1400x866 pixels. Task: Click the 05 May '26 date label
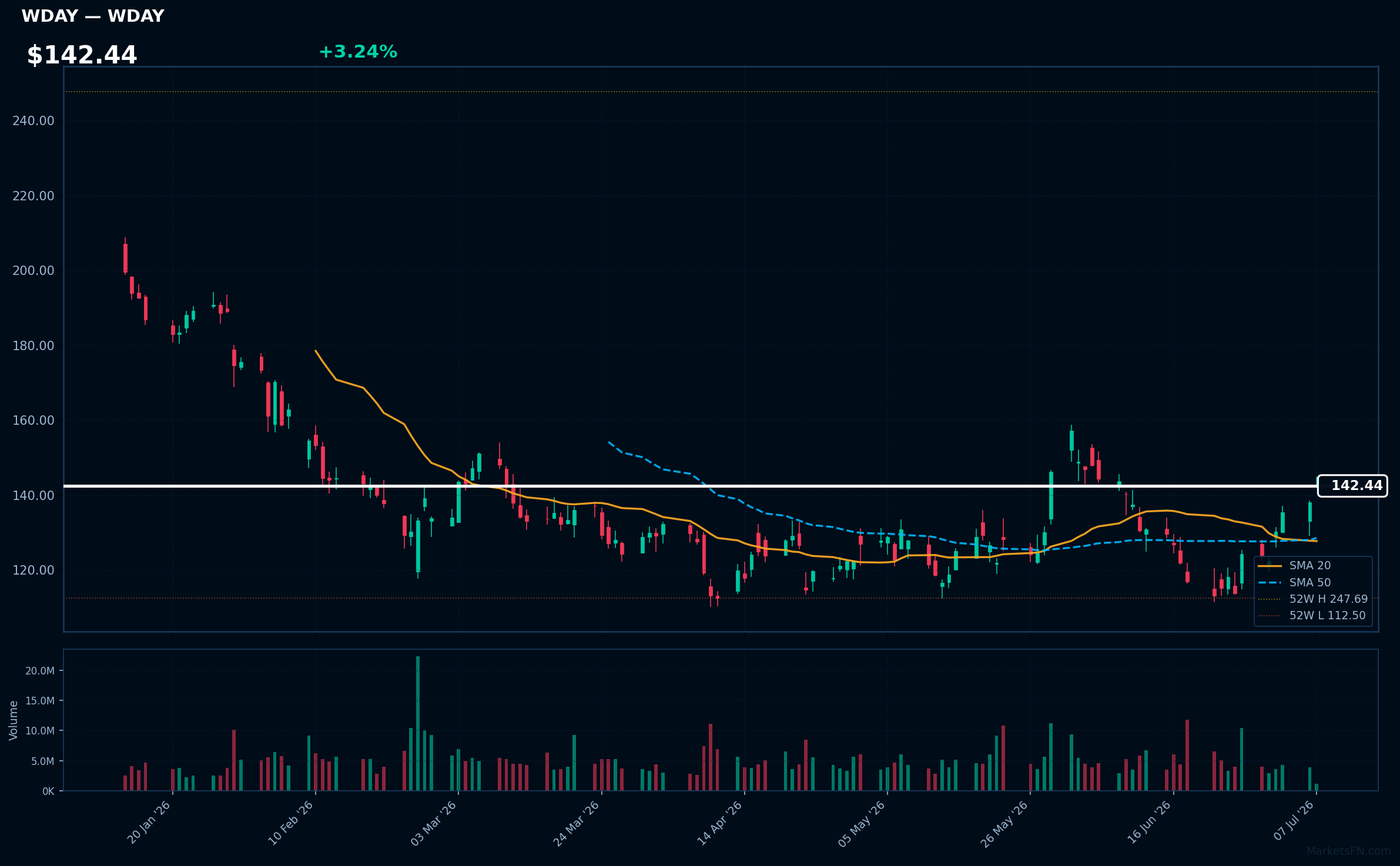point(862,824)
